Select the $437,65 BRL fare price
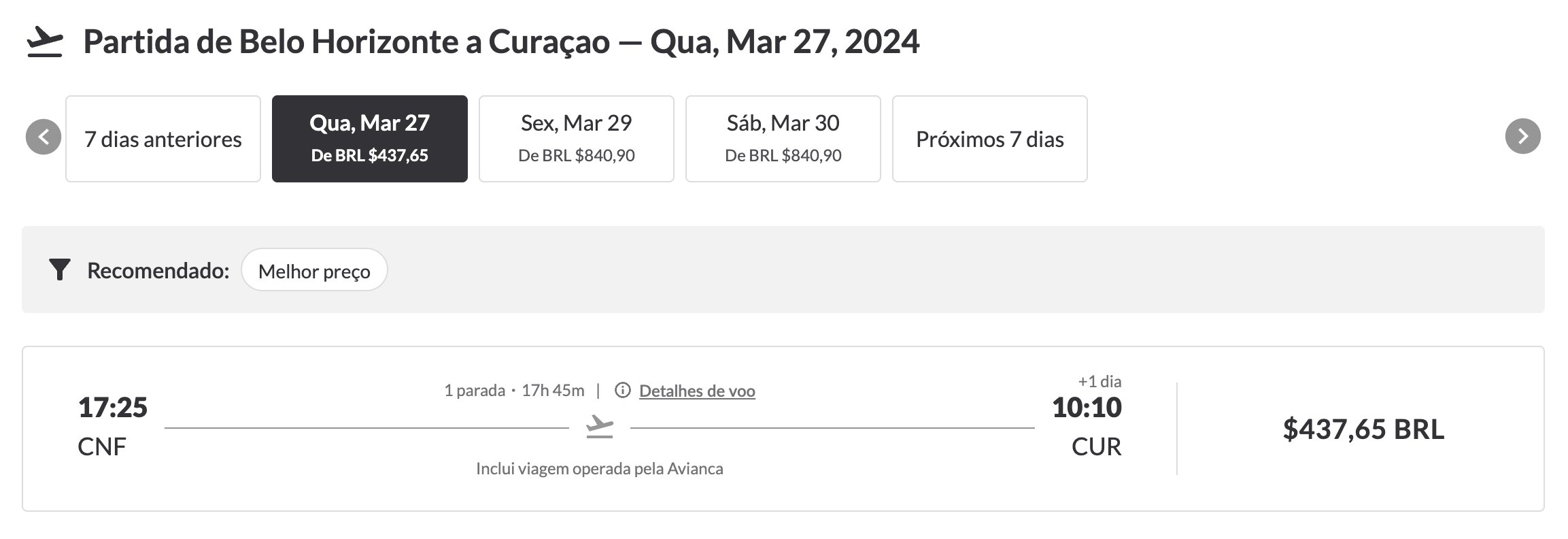 (x=1363, y=429)
